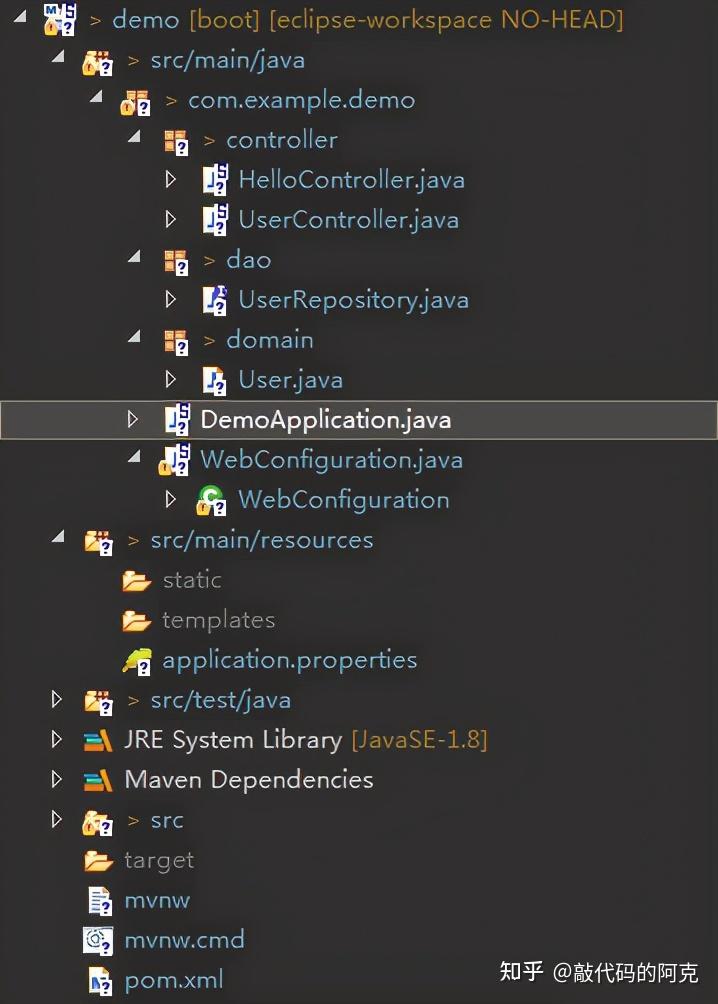Collapse the src/main/resources folder

click(58, 537)
